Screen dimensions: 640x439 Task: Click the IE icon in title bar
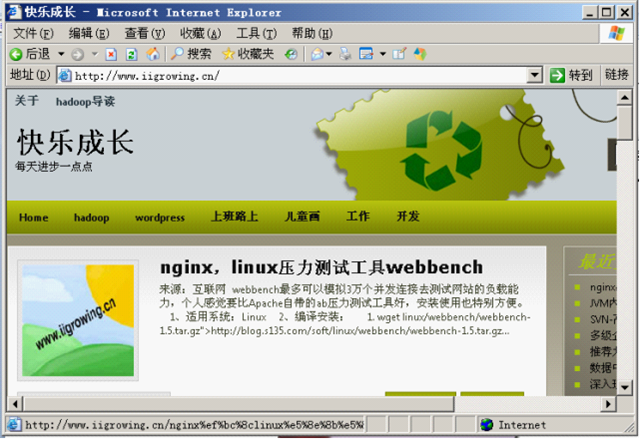click(x=15, y=12)
